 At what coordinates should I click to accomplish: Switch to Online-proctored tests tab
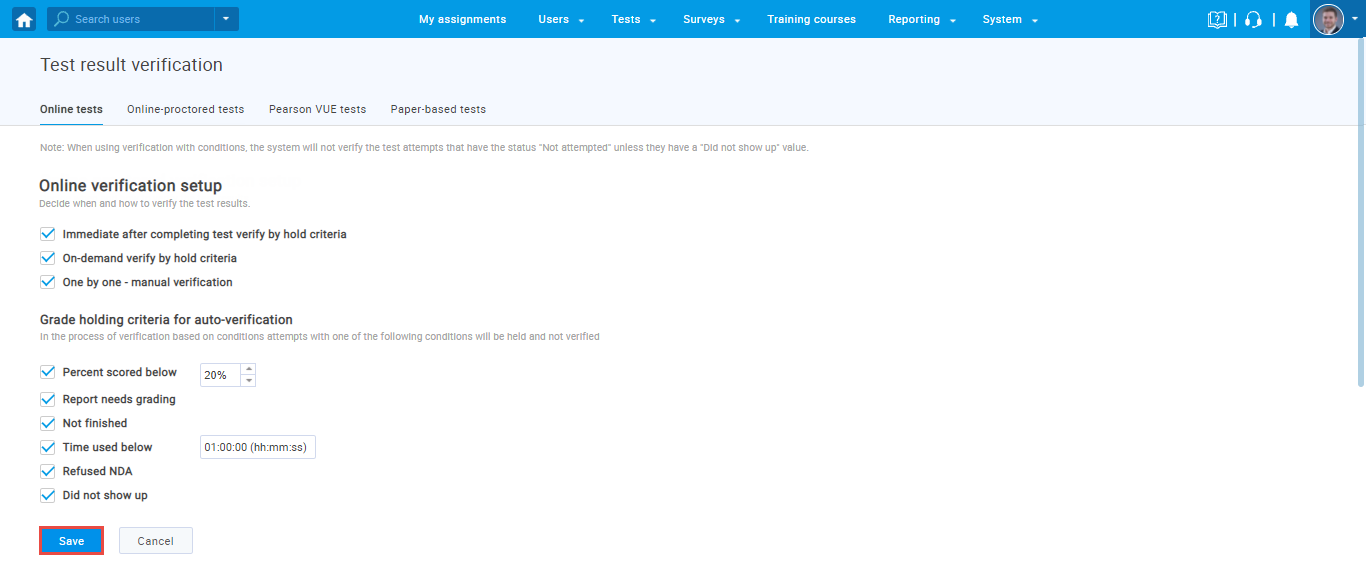185,109
